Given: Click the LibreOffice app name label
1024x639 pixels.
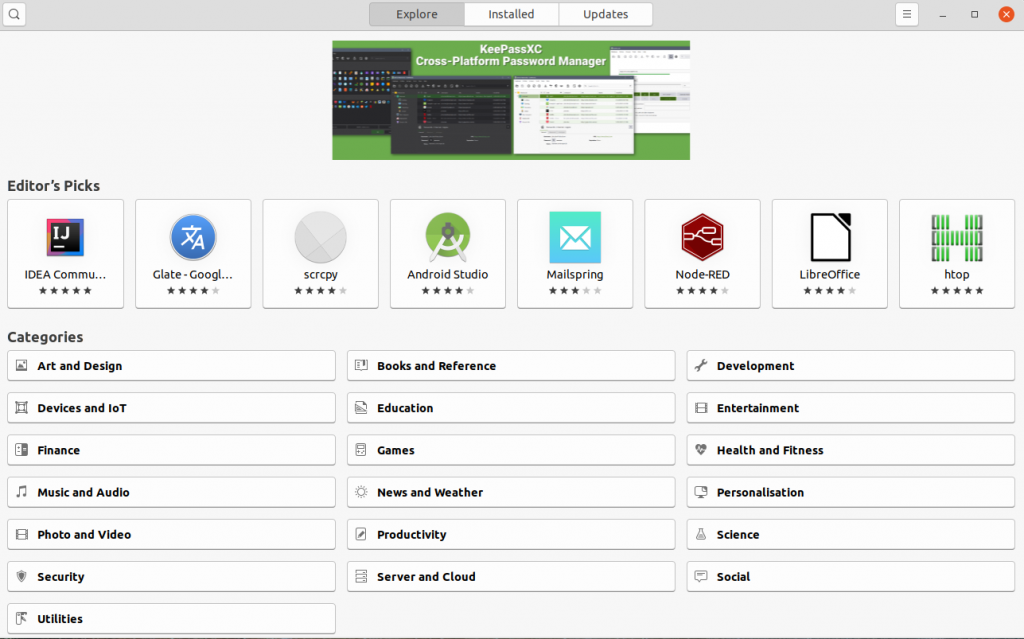Looking at the screenshot, I should click(829, 274).
